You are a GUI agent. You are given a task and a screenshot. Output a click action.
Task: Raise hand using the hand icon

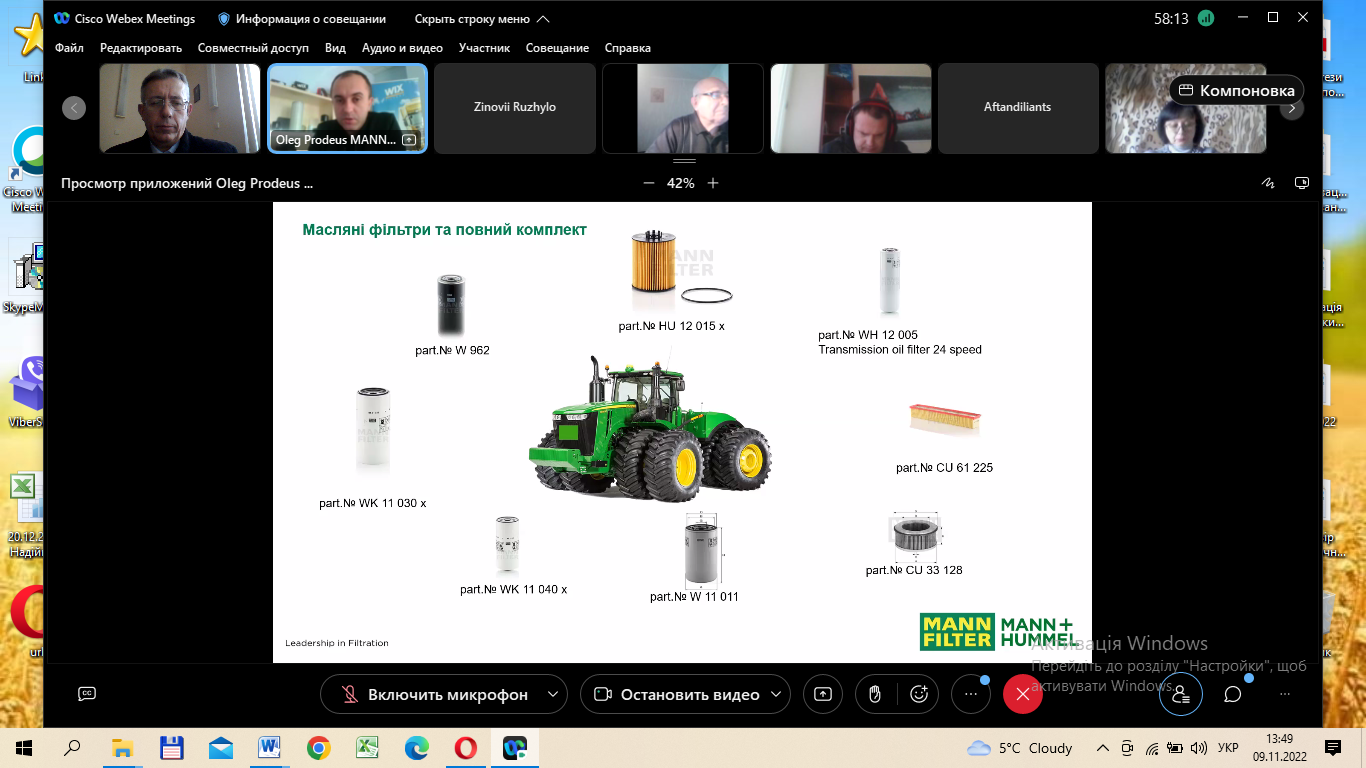(x=875, y=694)
